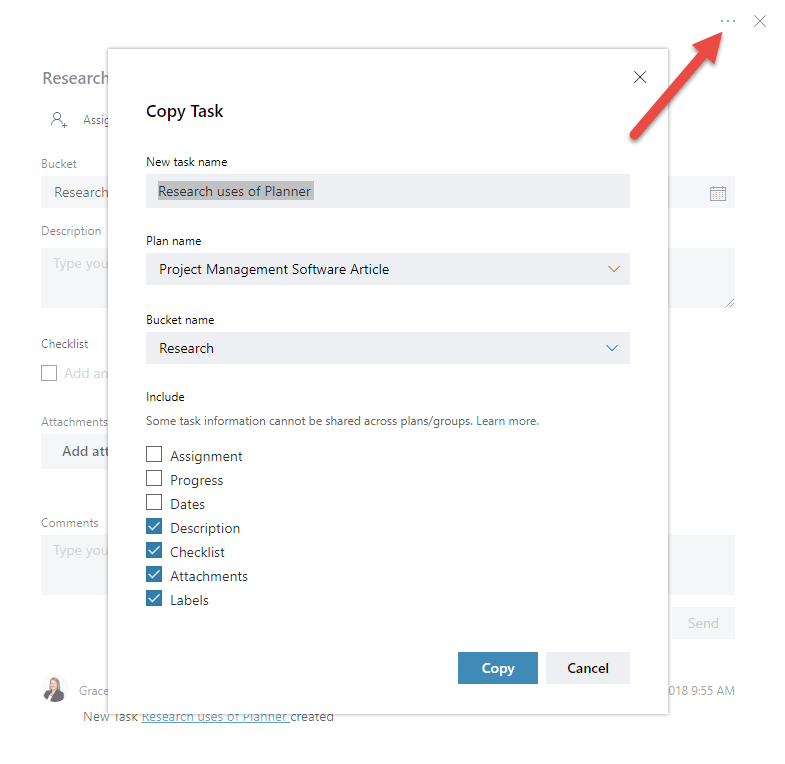
Task: Uncheck the Description checkbox
Action: (154, 527)
